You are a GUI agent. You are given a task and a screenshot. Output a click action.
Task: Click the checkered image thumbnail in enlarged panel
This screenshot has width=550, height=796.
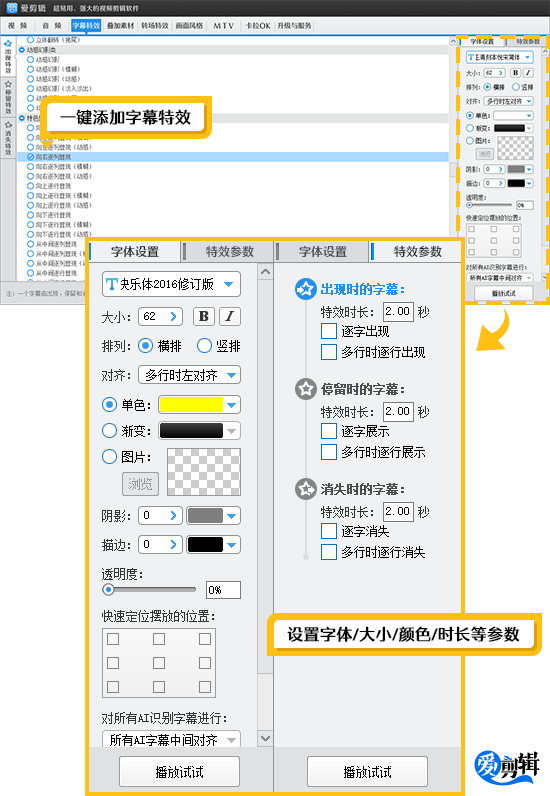(204, 472)
